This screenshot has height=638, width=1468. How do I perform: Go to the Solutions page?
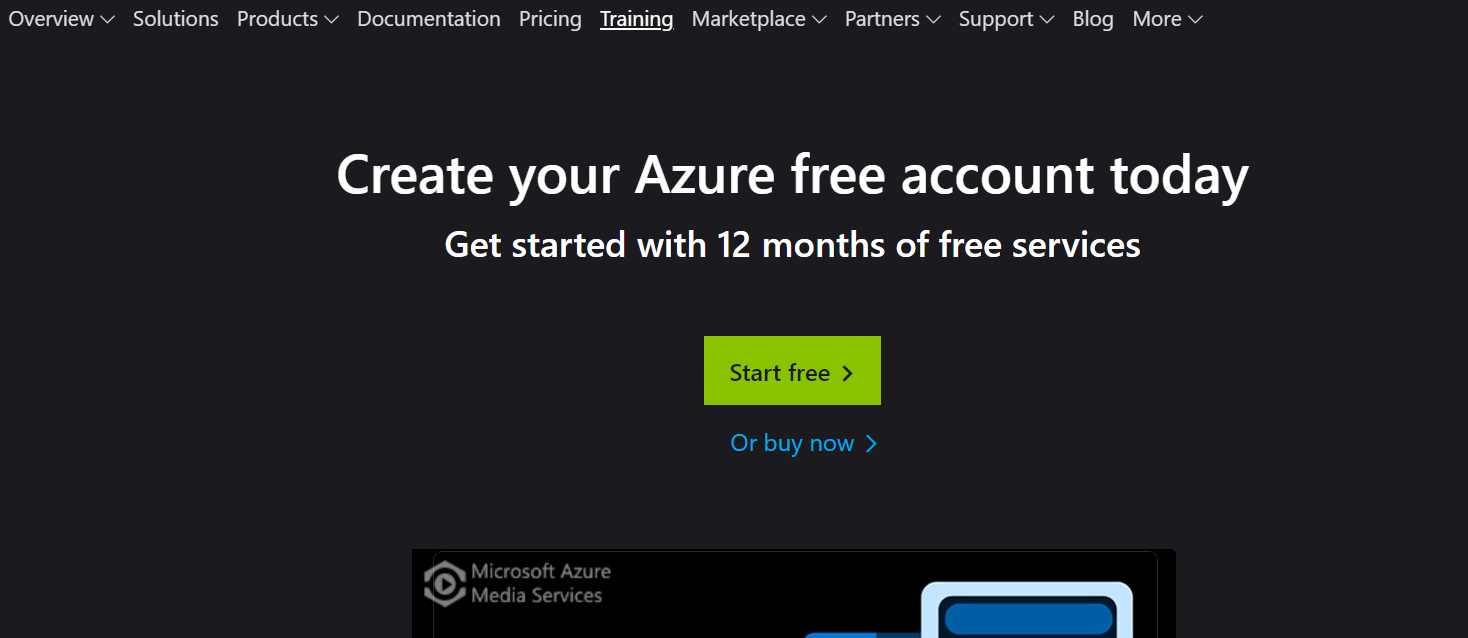(176, 19)
